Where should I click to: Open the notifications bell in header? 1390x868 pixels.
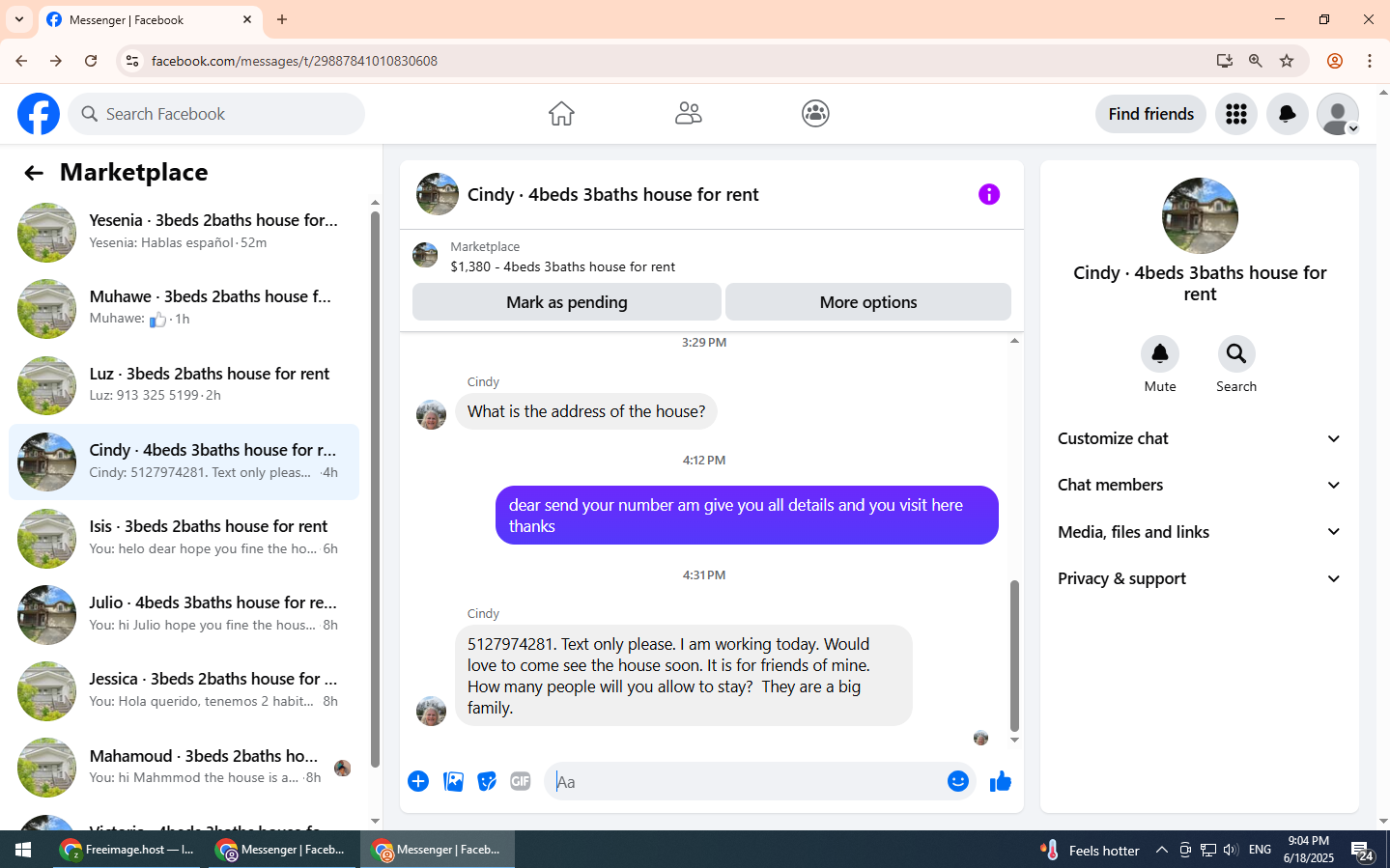pyautogui.click(x=1288, y=114)
